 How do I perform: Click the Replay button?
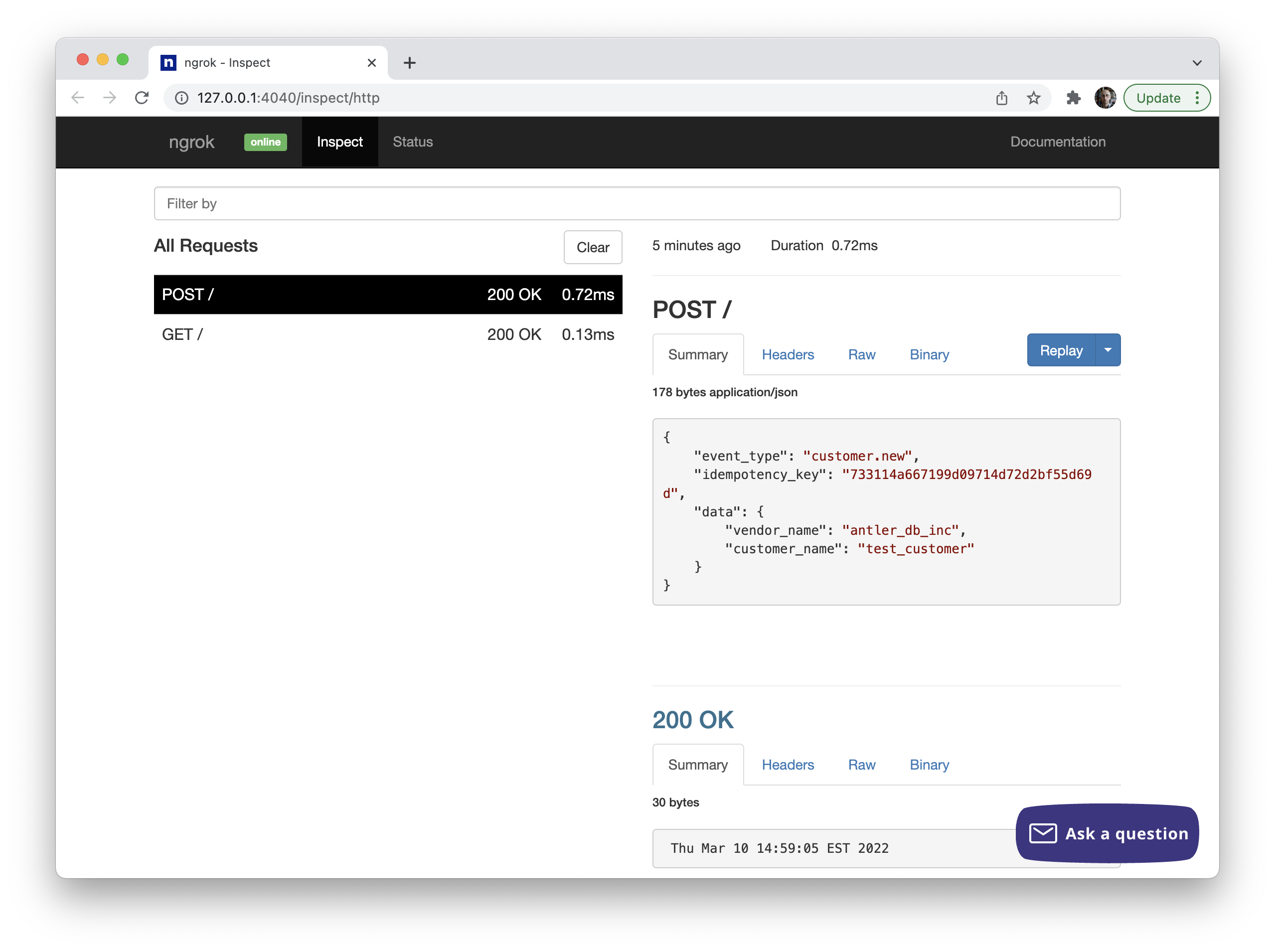(x=1061, y=350)
